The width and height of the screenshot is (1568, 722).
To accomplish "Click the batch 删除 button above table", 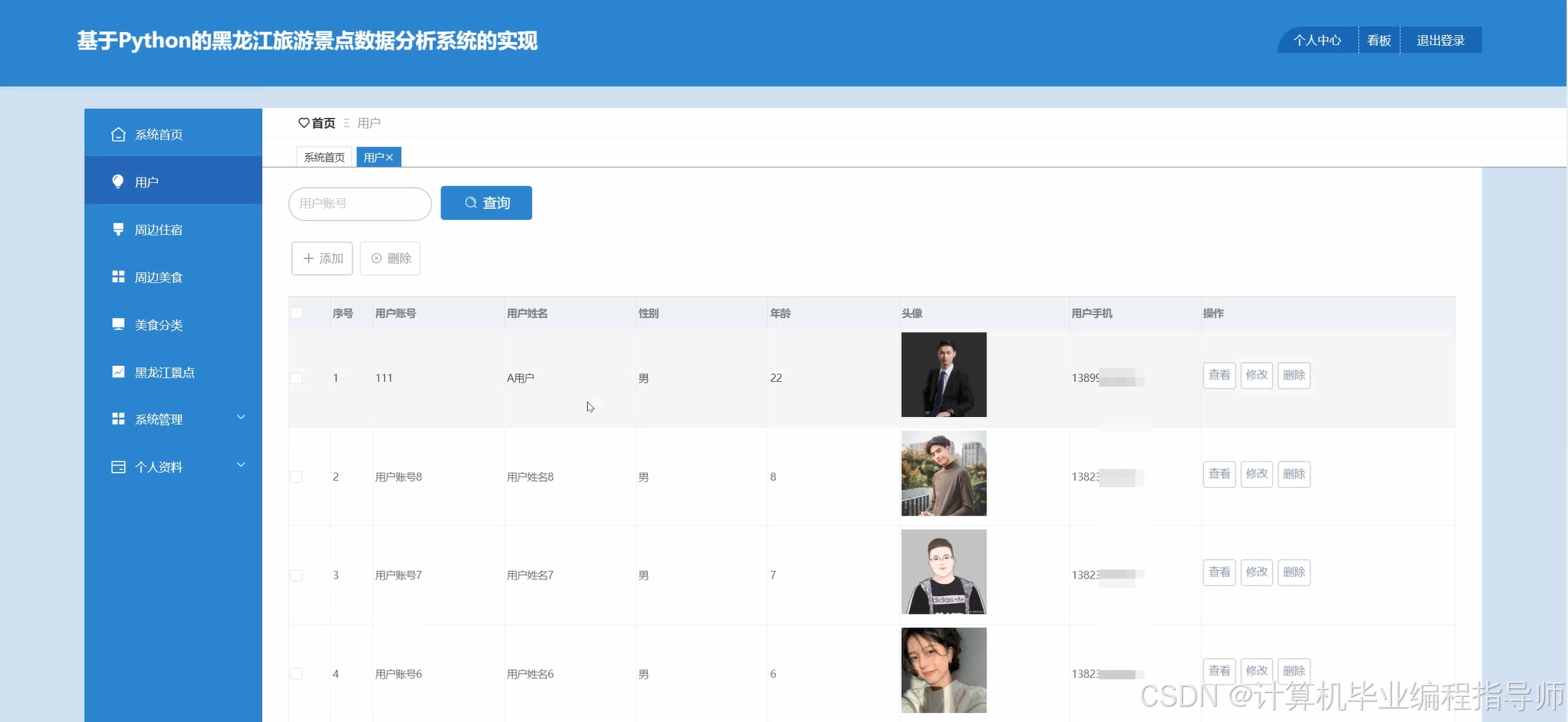I will coord(390,258).
